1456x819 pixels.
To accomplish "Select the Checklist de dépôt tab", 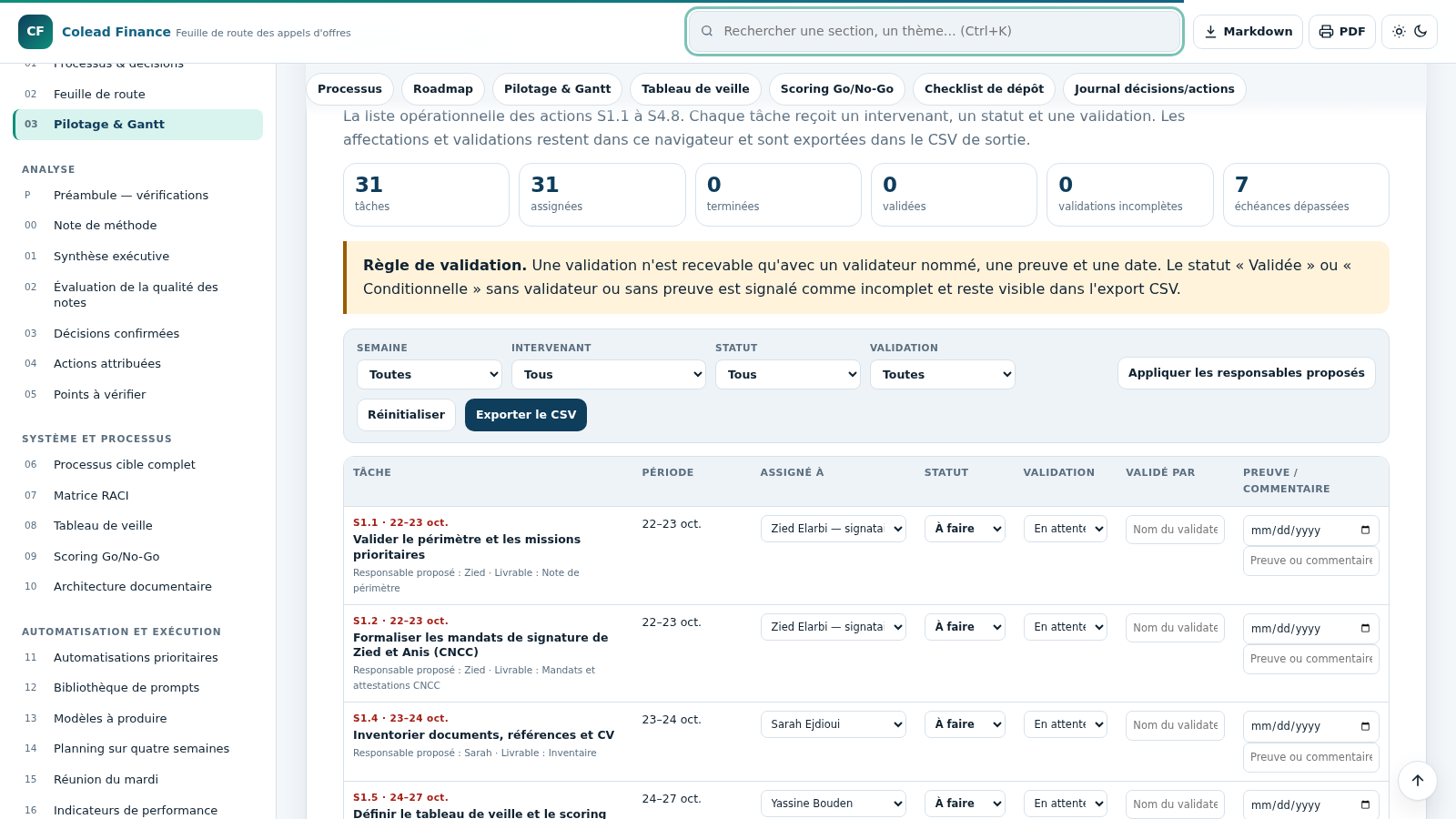I will tap(984, 89).
